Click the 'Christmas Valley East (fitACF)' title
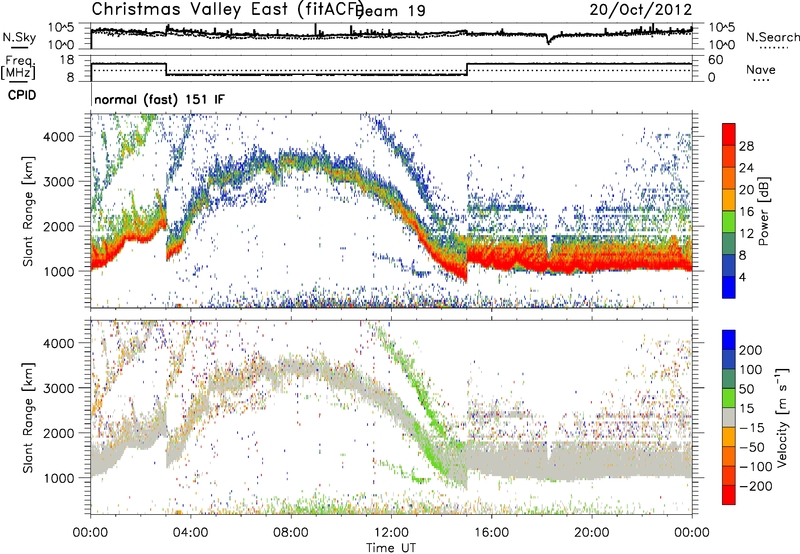 pos(228,10)
